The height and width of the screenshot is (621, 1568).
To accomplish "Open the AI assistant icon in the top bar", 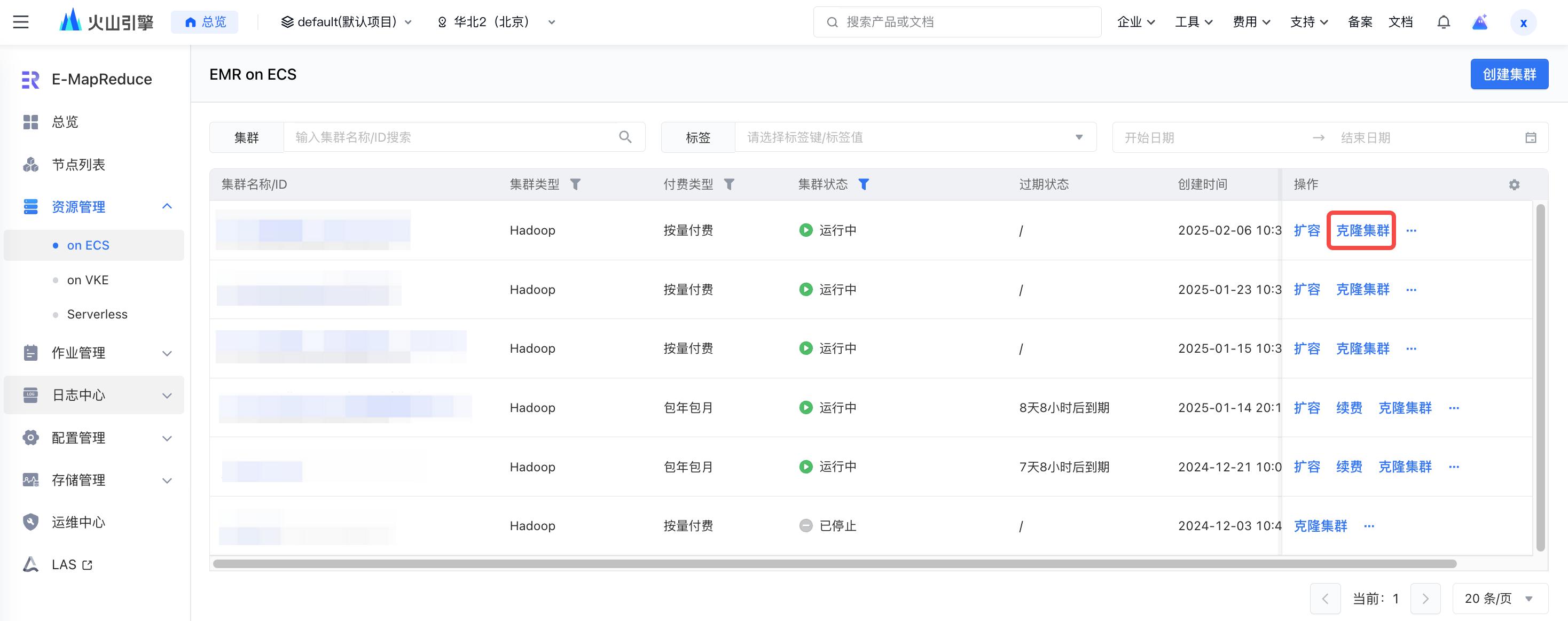I will [1480, 22].
